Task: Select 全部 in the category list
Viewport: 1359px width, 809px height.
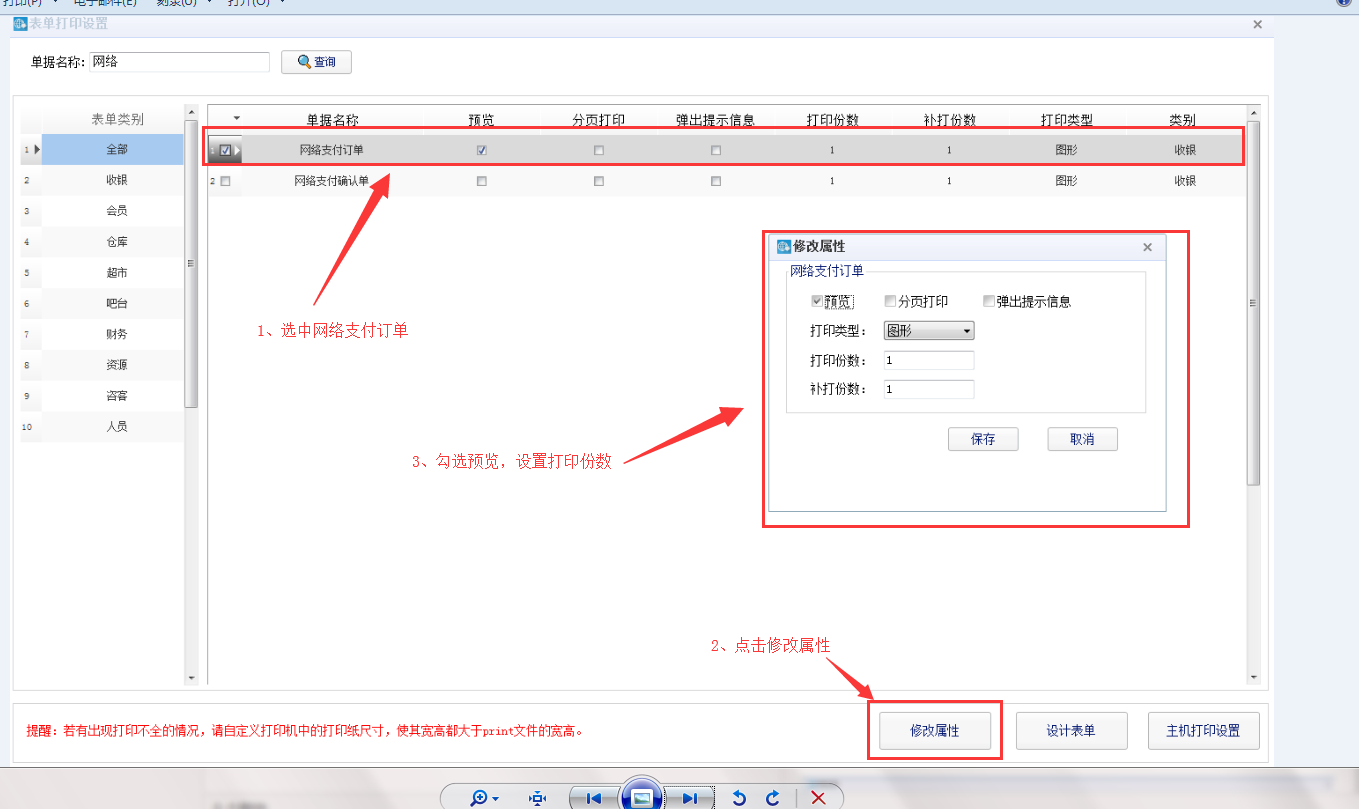Action: tap(113, 150)
